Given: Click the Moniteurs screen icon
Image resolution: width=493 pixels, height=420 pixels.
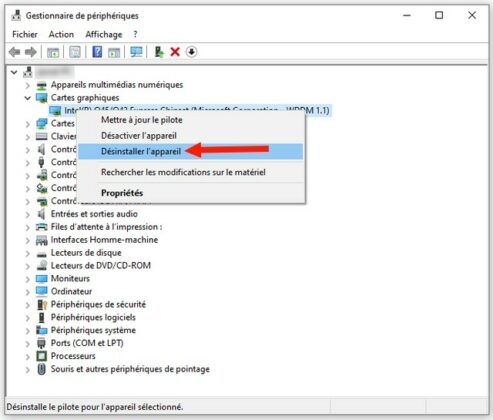Looking at the screenshot, I should 41,279.
